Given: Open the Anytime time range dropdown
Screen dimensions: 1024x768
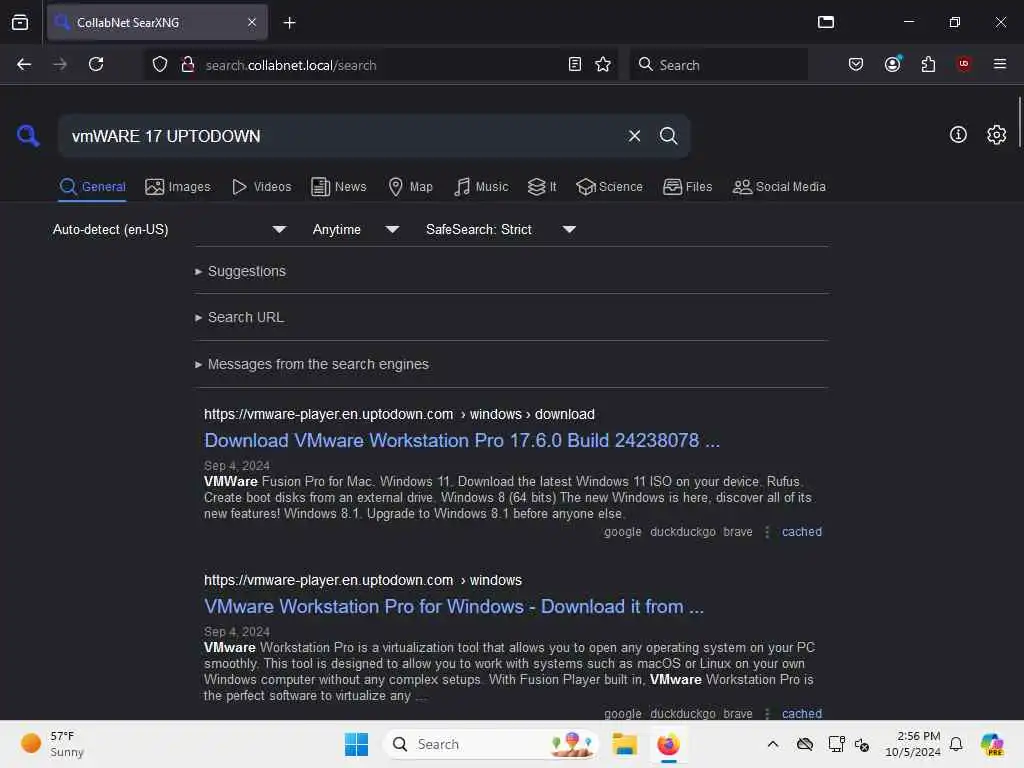Looking at the screenshot, I should tap(355, 229).
